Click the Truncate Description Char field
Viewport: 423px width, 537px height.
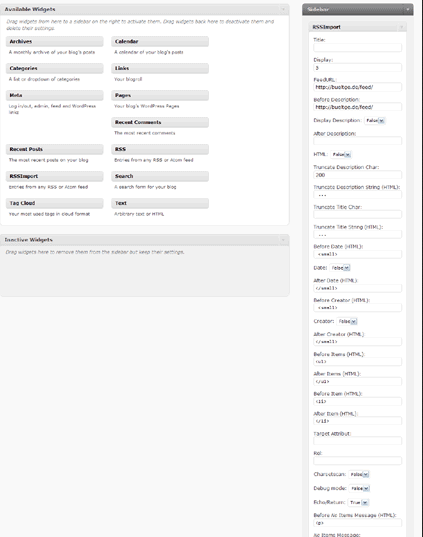(358, 175)
